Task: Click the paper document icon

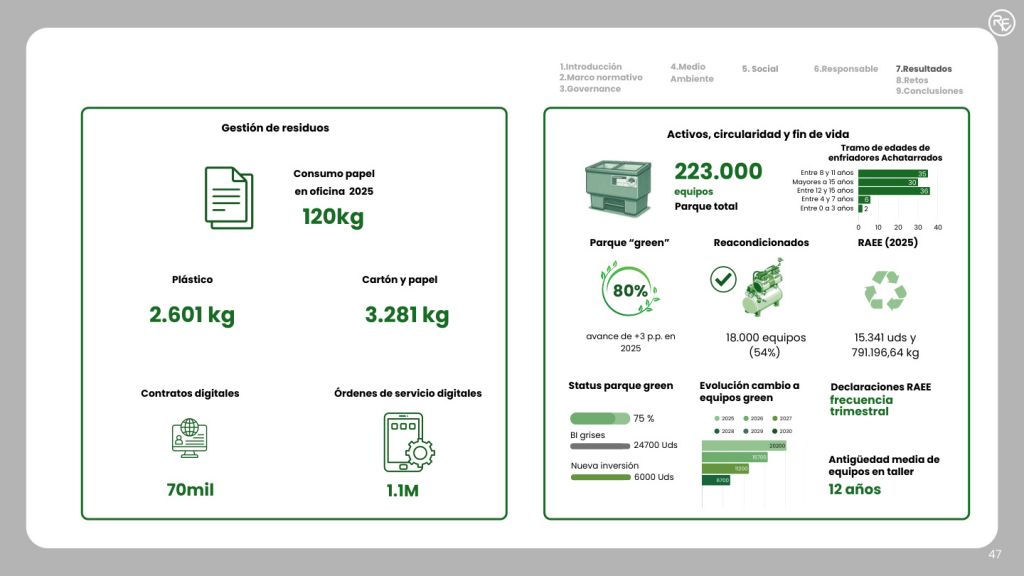Action: pos(229,198)
